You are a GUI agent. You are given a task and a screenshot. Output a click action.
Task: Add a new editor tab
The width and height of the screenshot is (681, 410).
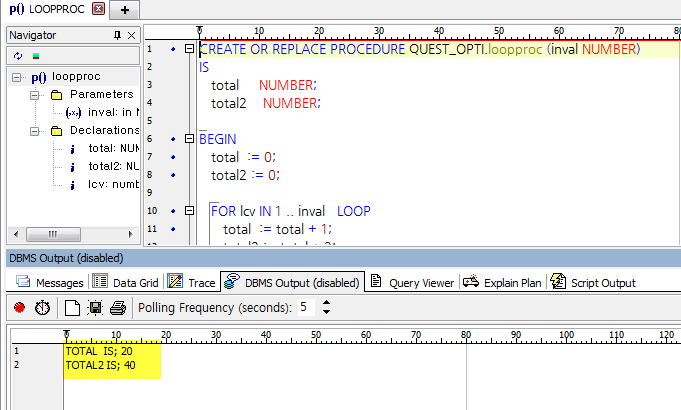coord(124,9)
